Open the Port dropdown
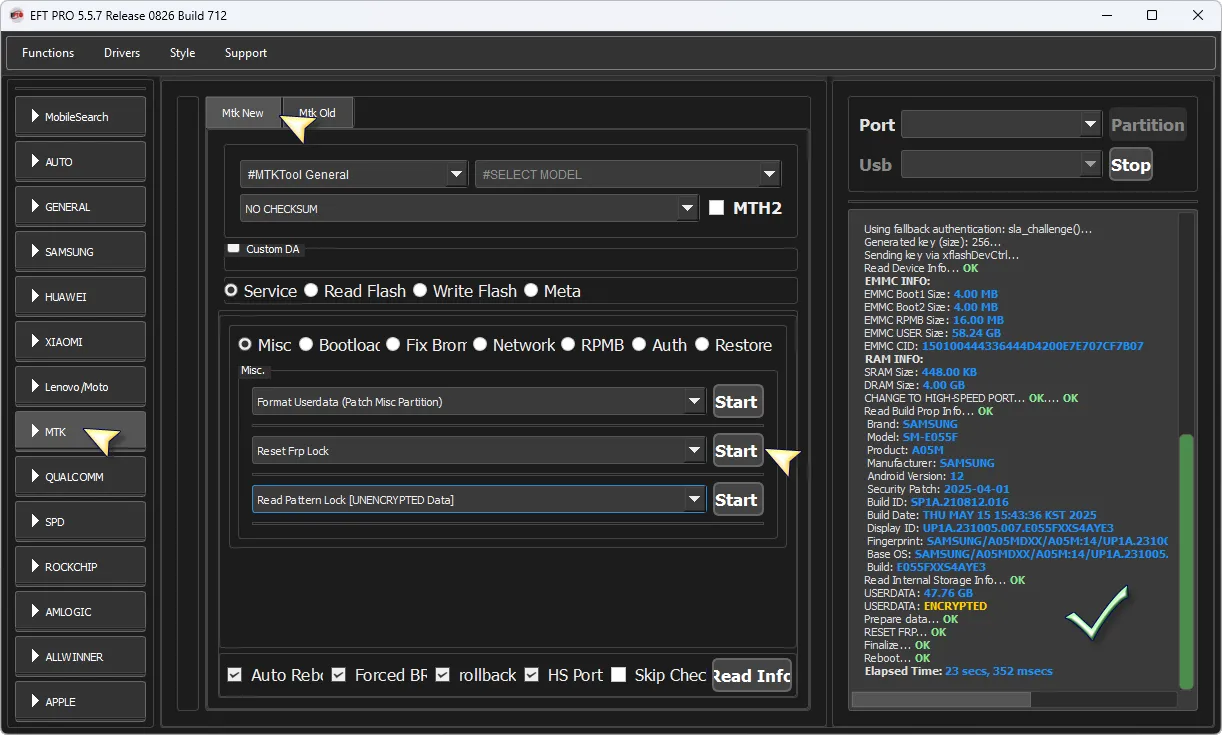This screenshot has height=735, width=1222. coord(1001,124)
